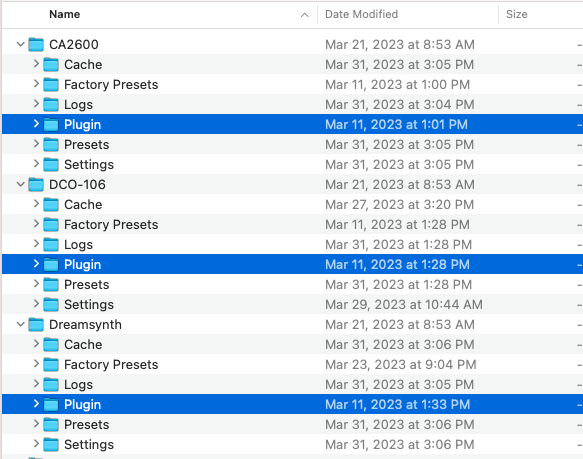Sort by the Size column header
Viewport: 583px width, 459px height.
coord(516,15)
